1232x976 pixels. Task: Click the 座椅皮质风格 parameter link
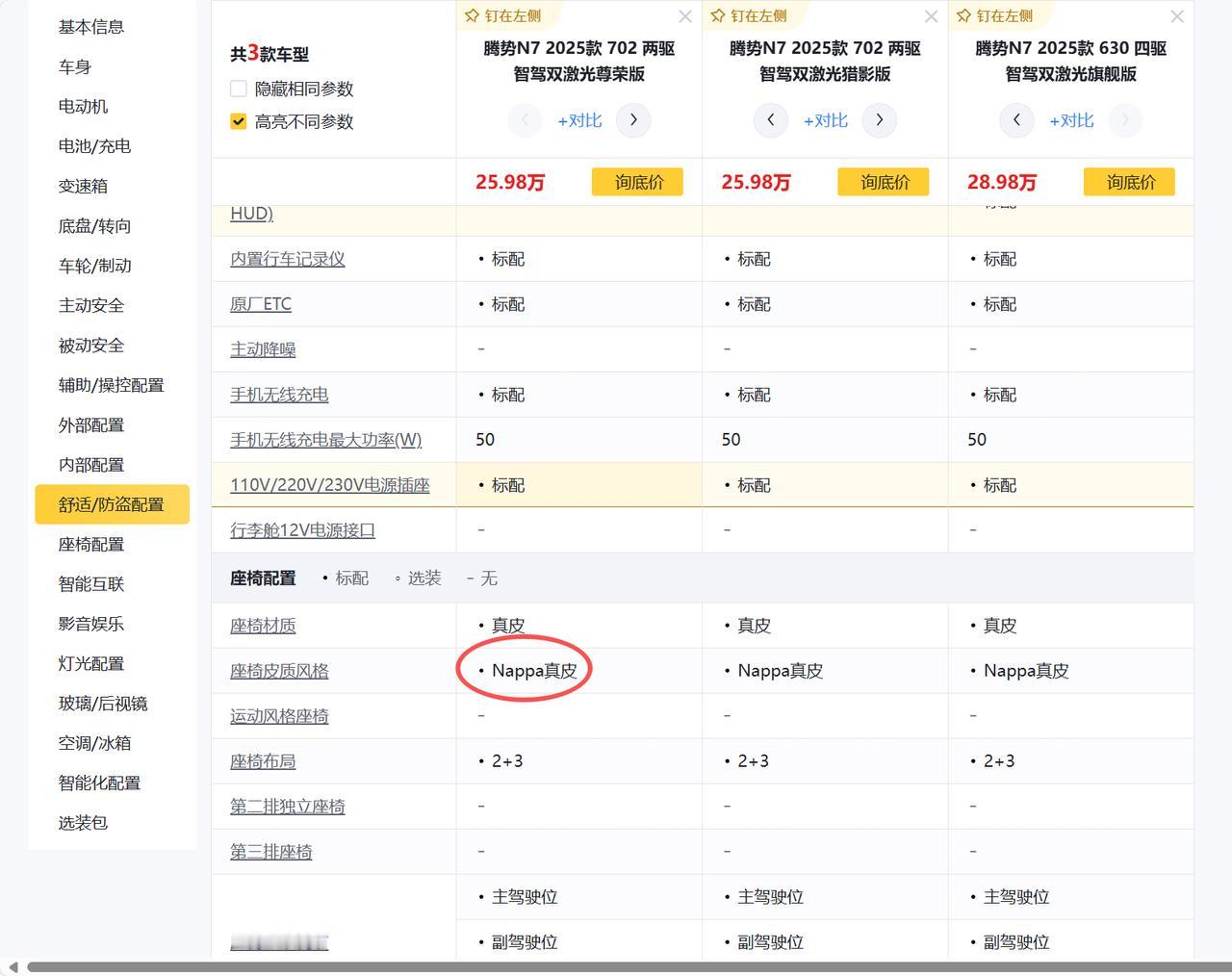click(279, 671)
